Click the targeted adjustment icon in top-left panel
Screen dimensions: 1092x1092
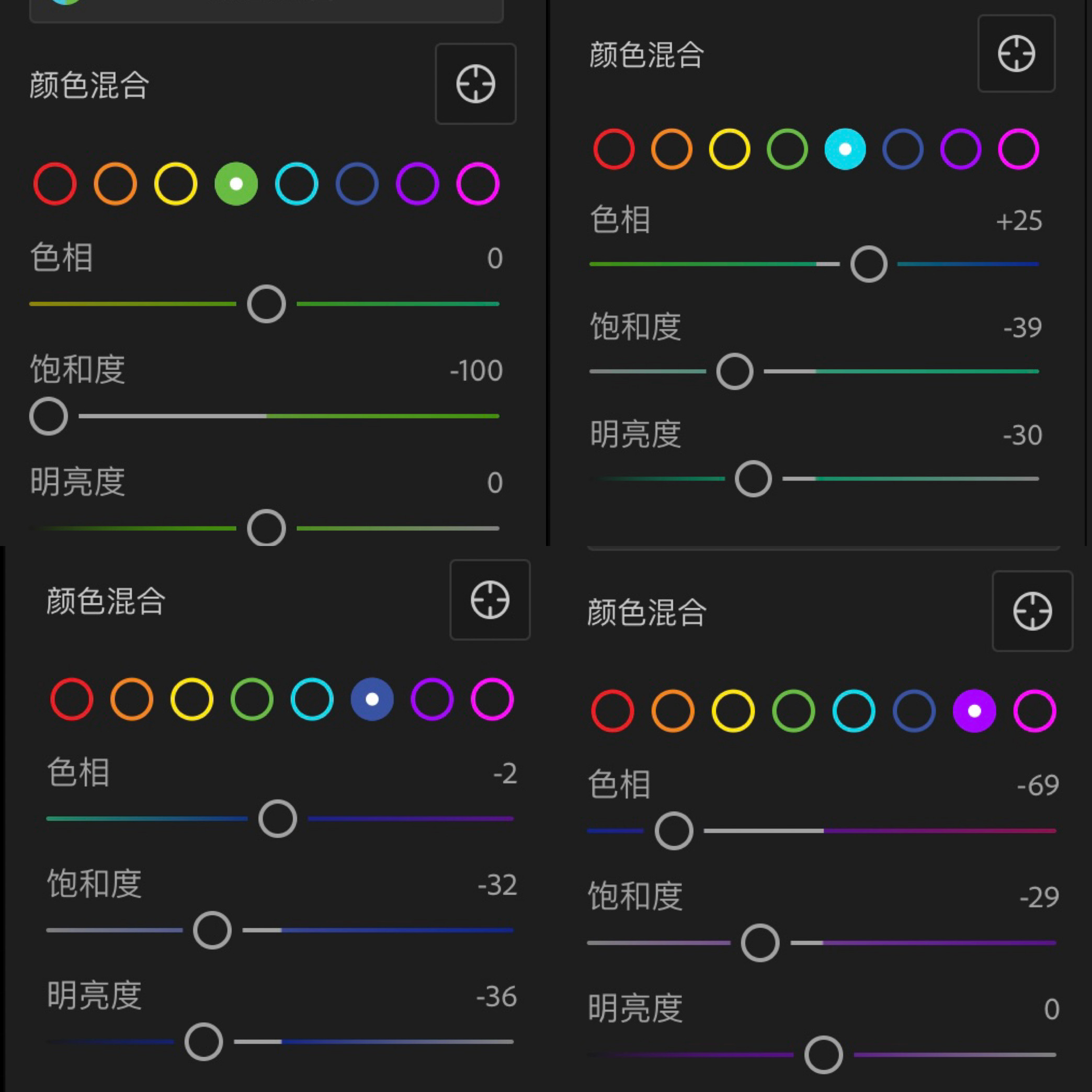pyautogui.click(x=475, y=84)
